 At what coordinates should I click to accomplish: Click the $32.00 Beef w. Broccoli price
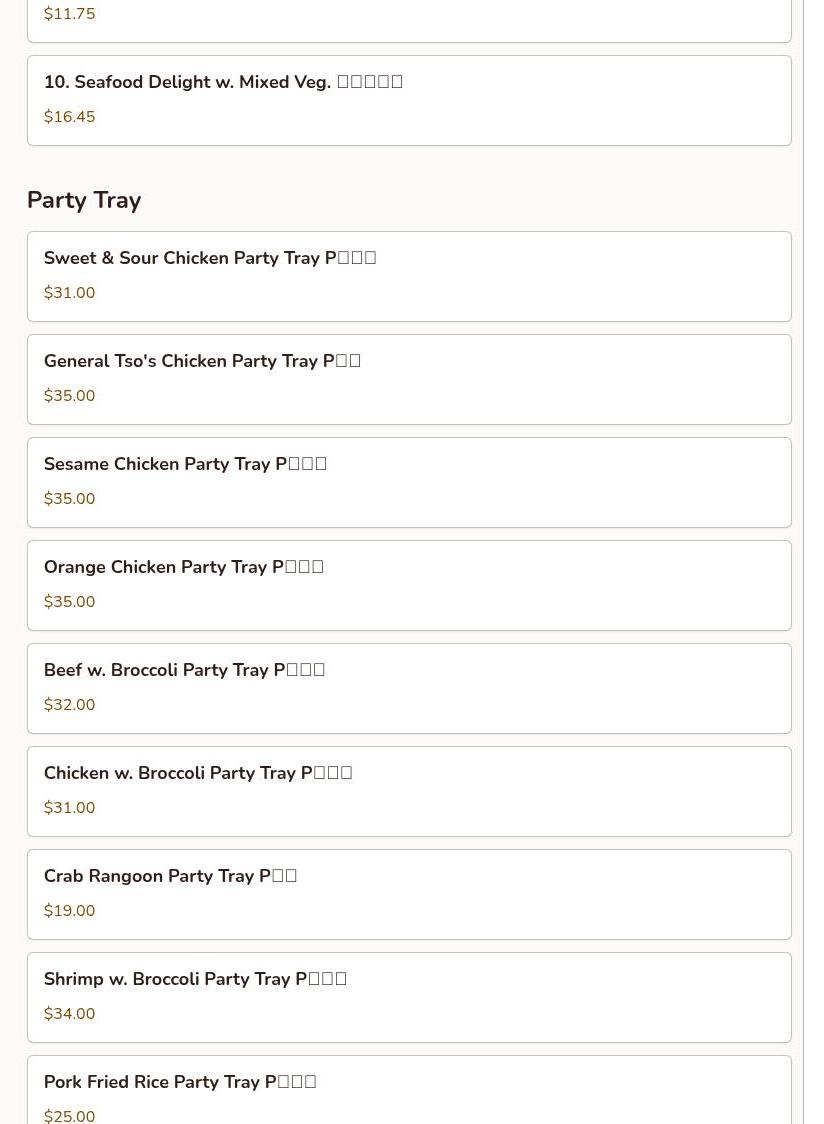pyautogui.click(x=70, y=705)
